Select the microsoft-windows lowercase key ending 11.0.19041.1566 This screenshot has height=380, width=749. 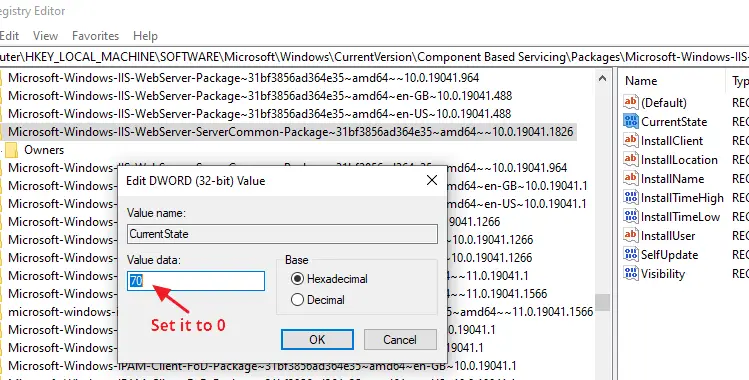tap(301, 312)
